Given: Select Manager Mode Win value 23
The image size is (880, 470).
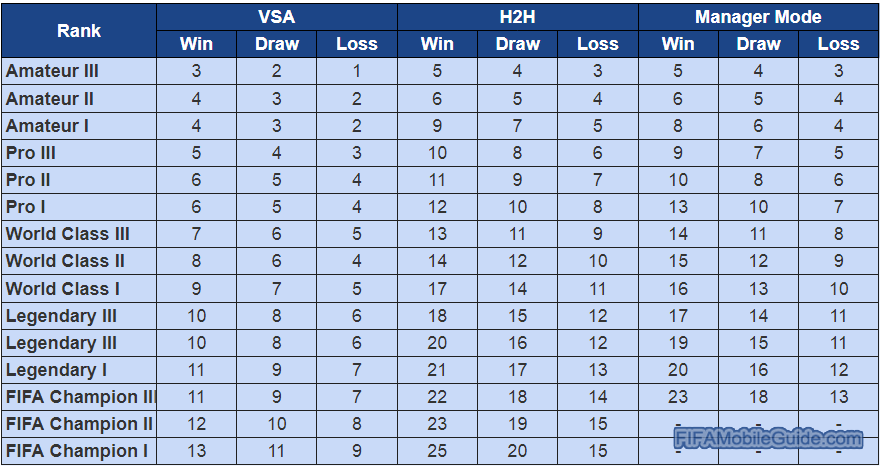Looking at the screenshot, I should pos(678,397).
